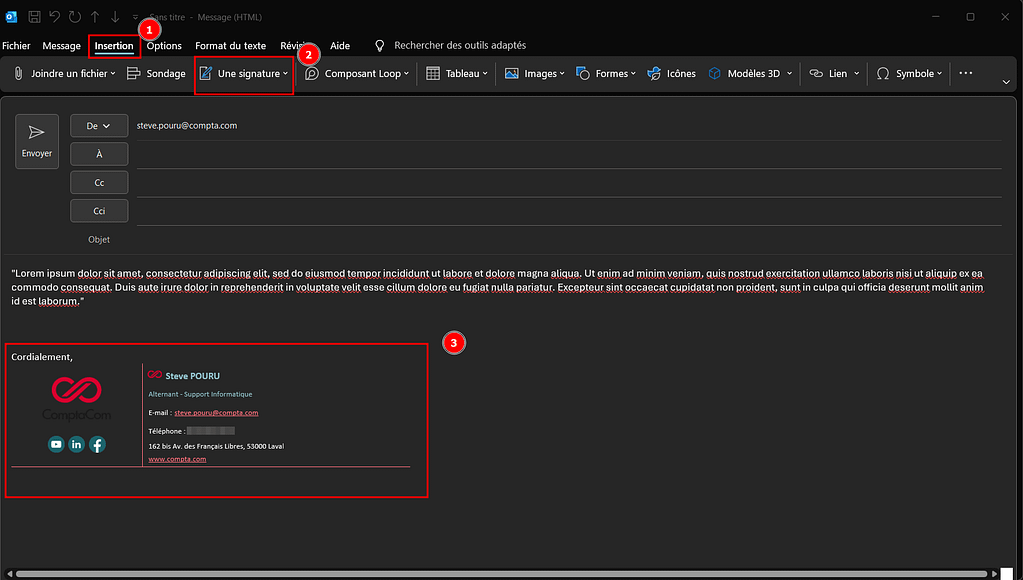1023x580 pixels.
Task: Open the Format du texte tab
Action: pos(230,46)
